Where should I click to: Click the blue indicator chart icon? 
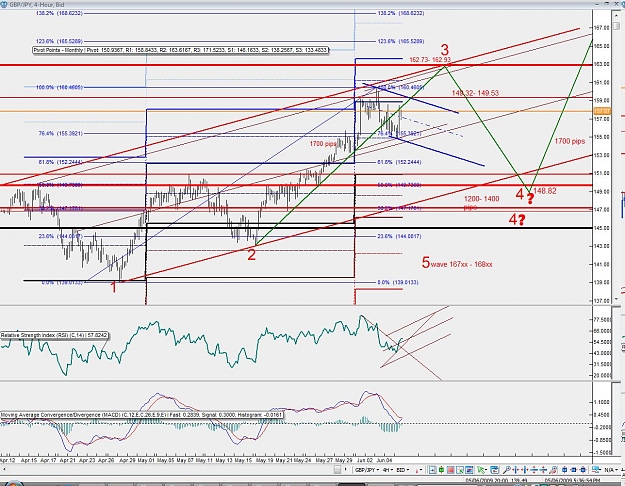tap(469, 470)
